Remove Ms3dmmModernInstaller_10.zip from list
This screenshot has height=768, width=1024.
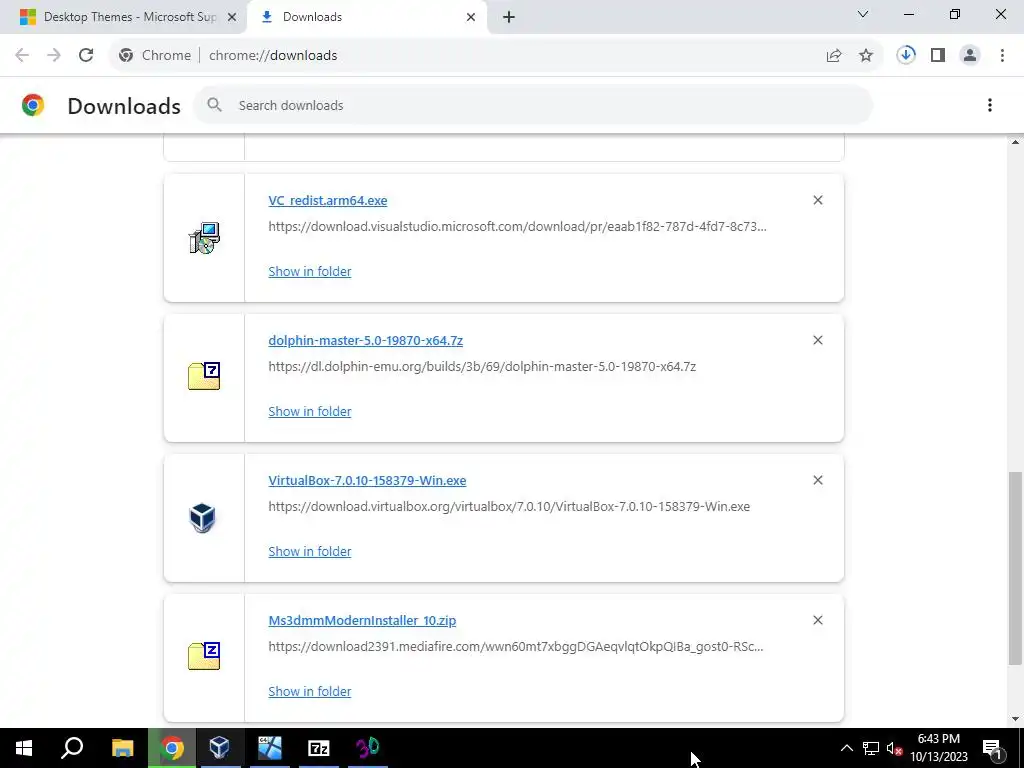[x=818, y=620]
